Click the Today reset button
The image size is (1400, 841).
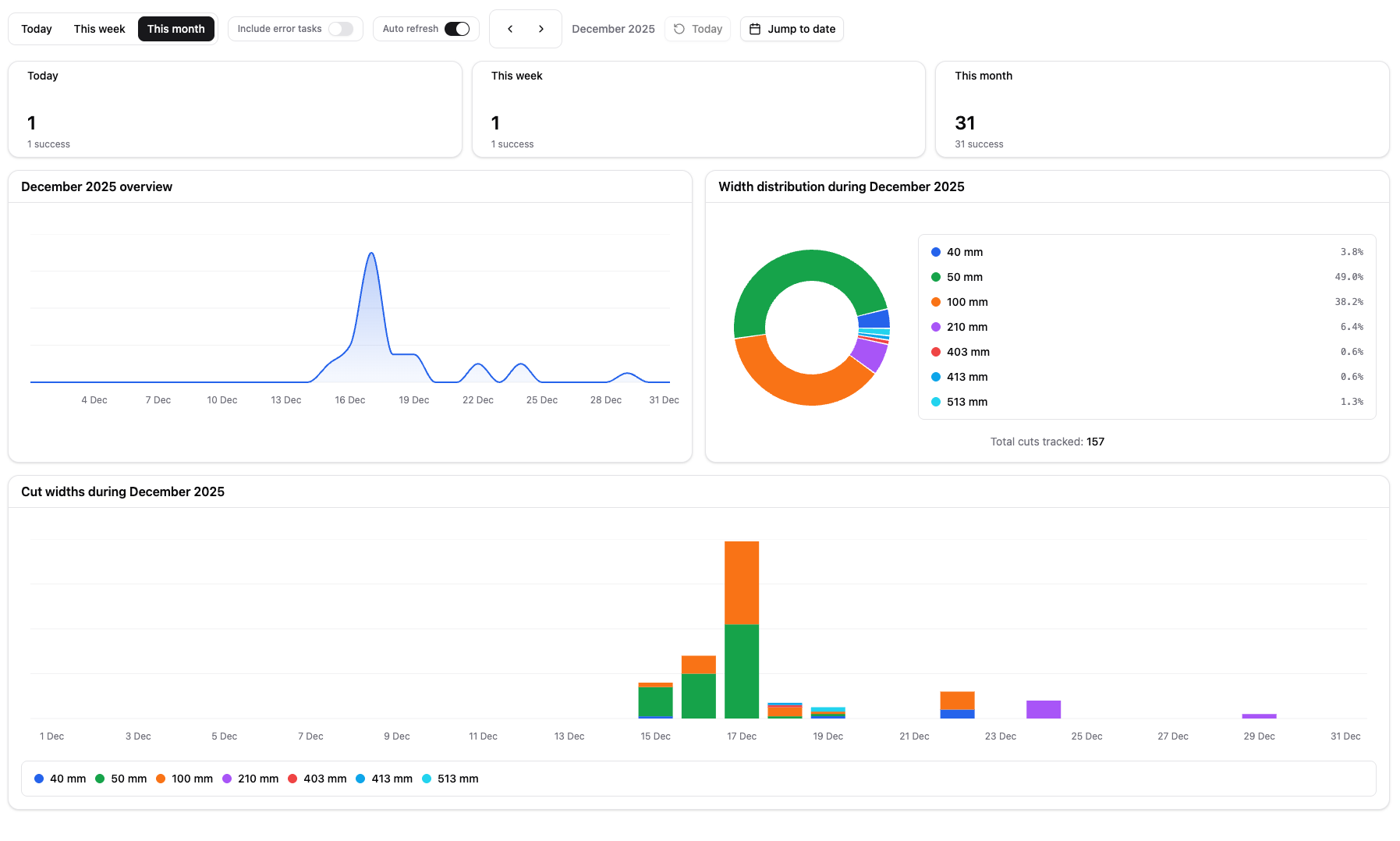click(x=697, y=29)
